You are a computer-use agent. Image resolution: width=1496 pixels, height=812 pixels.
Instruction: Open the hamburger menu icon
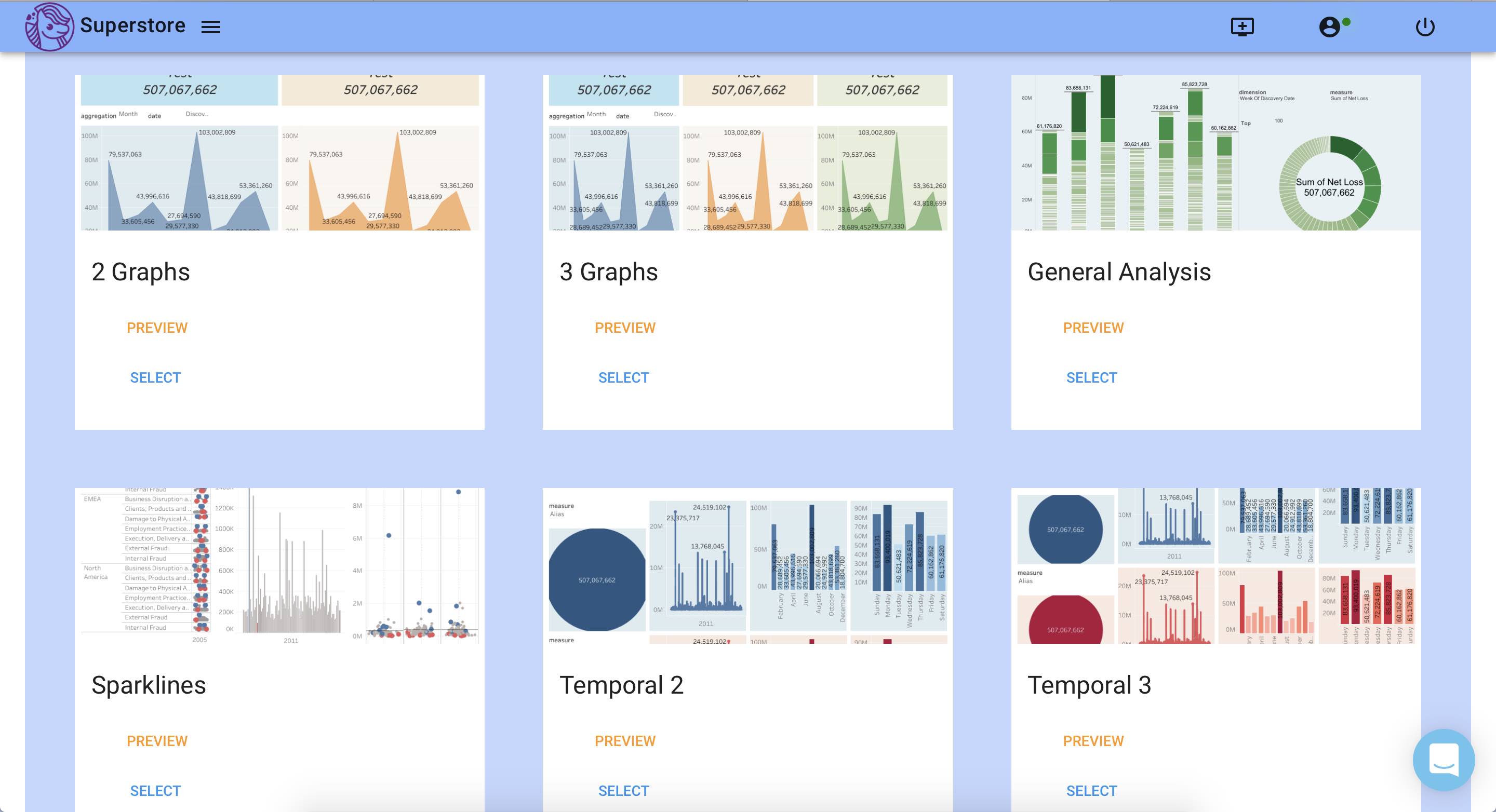pyautogui.click(x=211, y=28)
